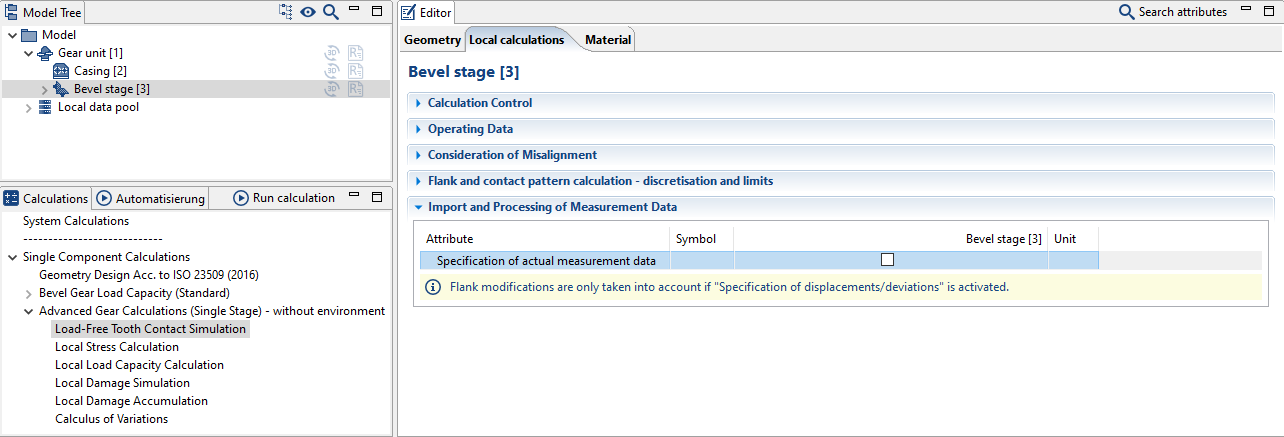1284x437 pixels.
Task: Click the 3D view icon for Gear unit
Action: click(x=333, y=53)
